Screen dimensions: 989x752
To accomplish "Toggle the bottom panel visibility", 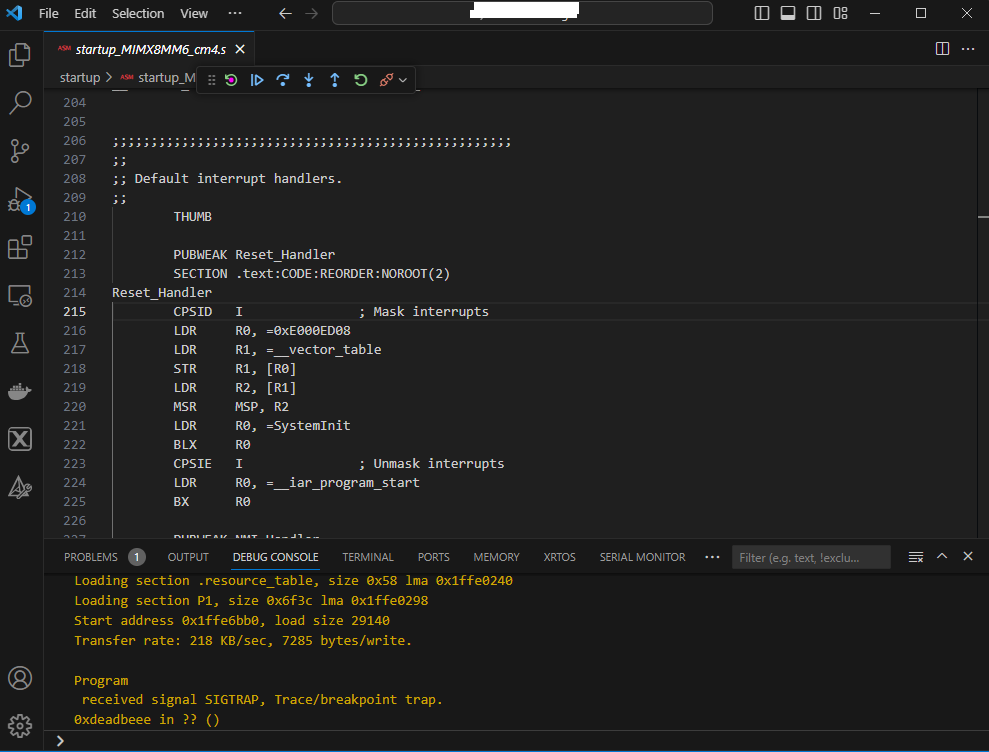I will (788, 13).
